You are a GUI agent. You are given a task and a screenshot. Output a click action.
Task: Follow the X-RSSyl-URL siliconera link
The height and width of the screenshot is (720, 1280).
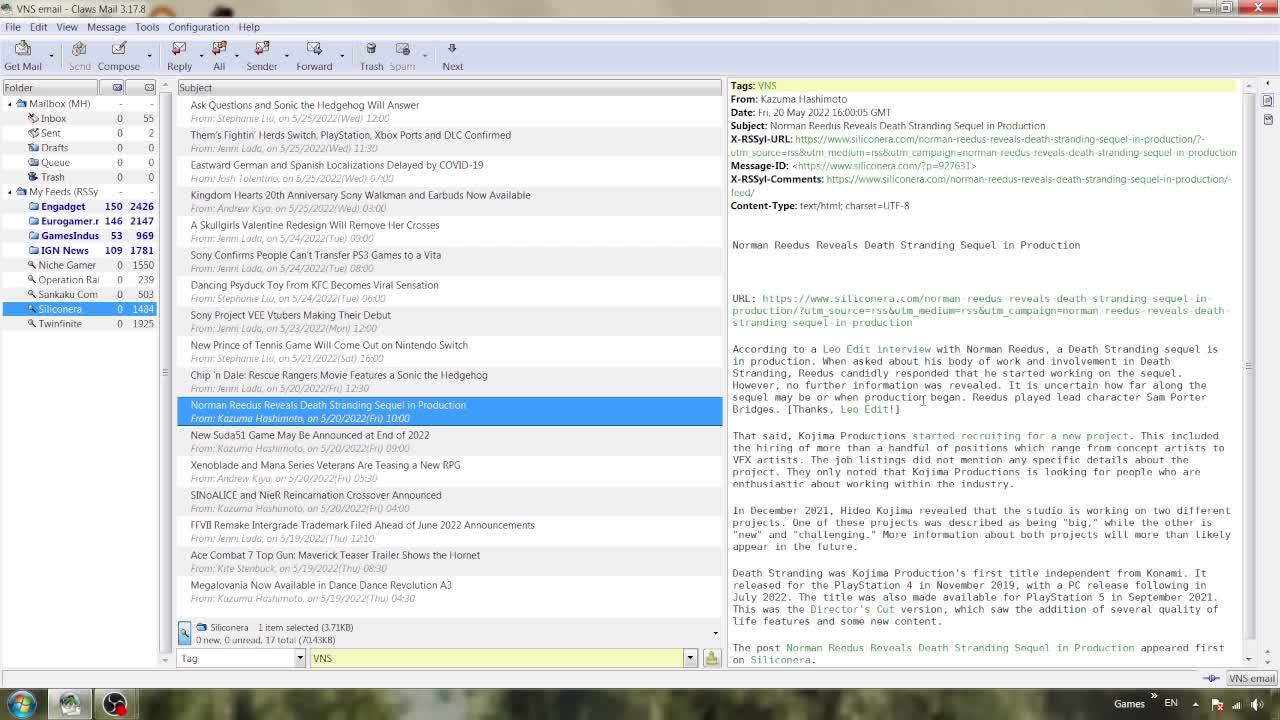click(x=983, y=146)
